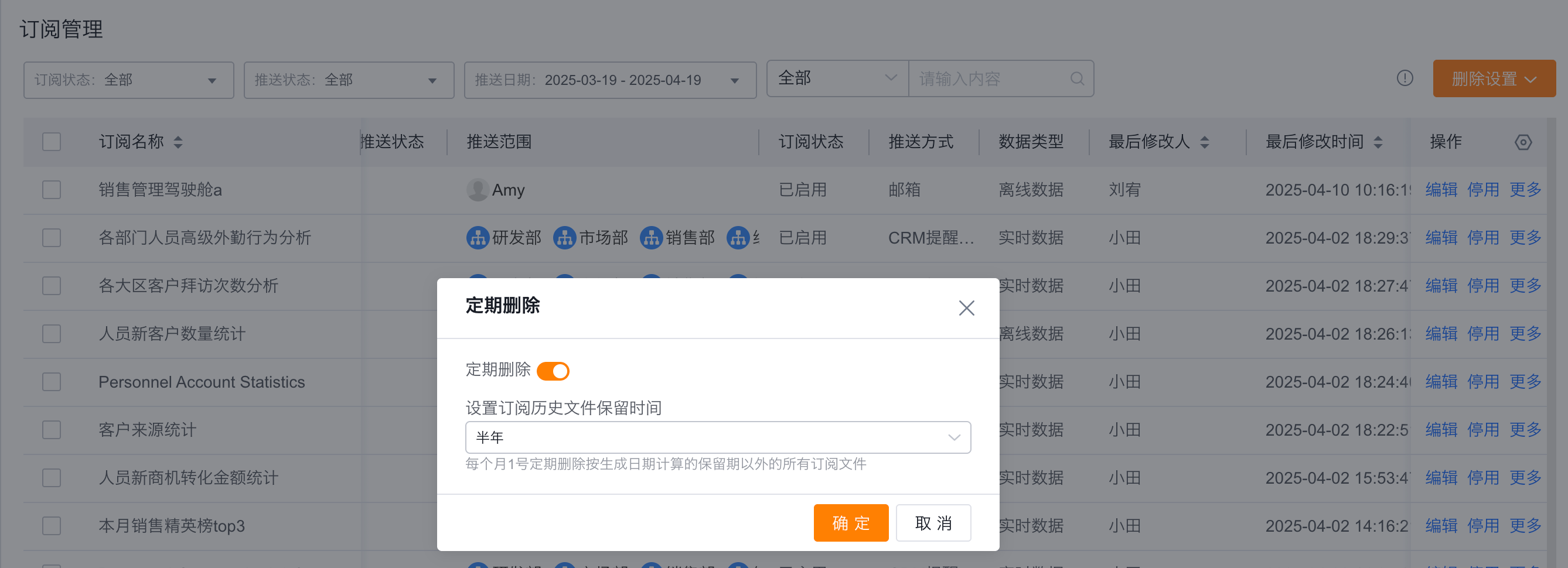Select checkbox for 各大区客户拜访次数分析

click(x=52, y=286)
